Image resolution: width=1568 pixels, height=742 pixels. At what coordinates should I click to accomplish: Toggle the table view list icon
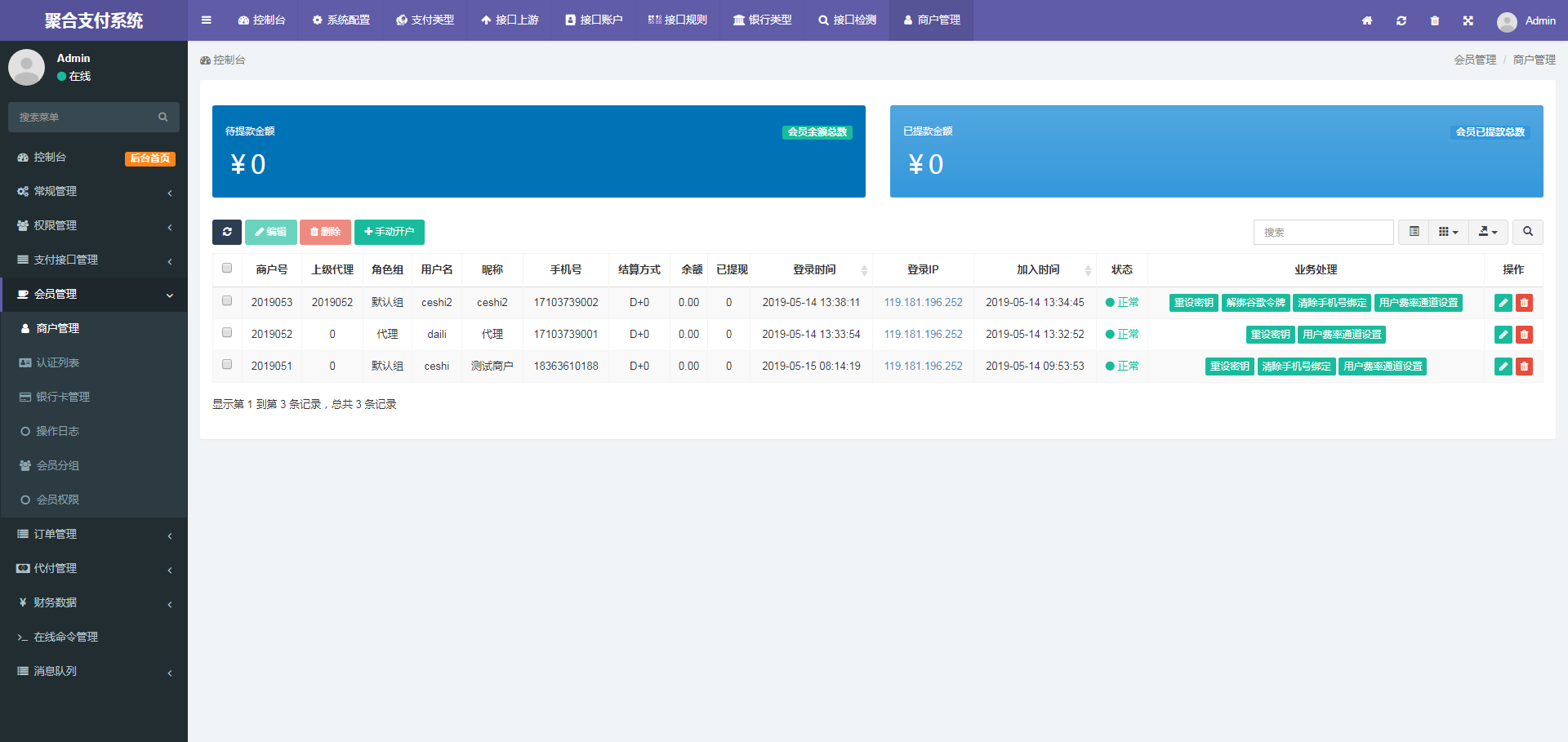click(x=1414, y=232)
